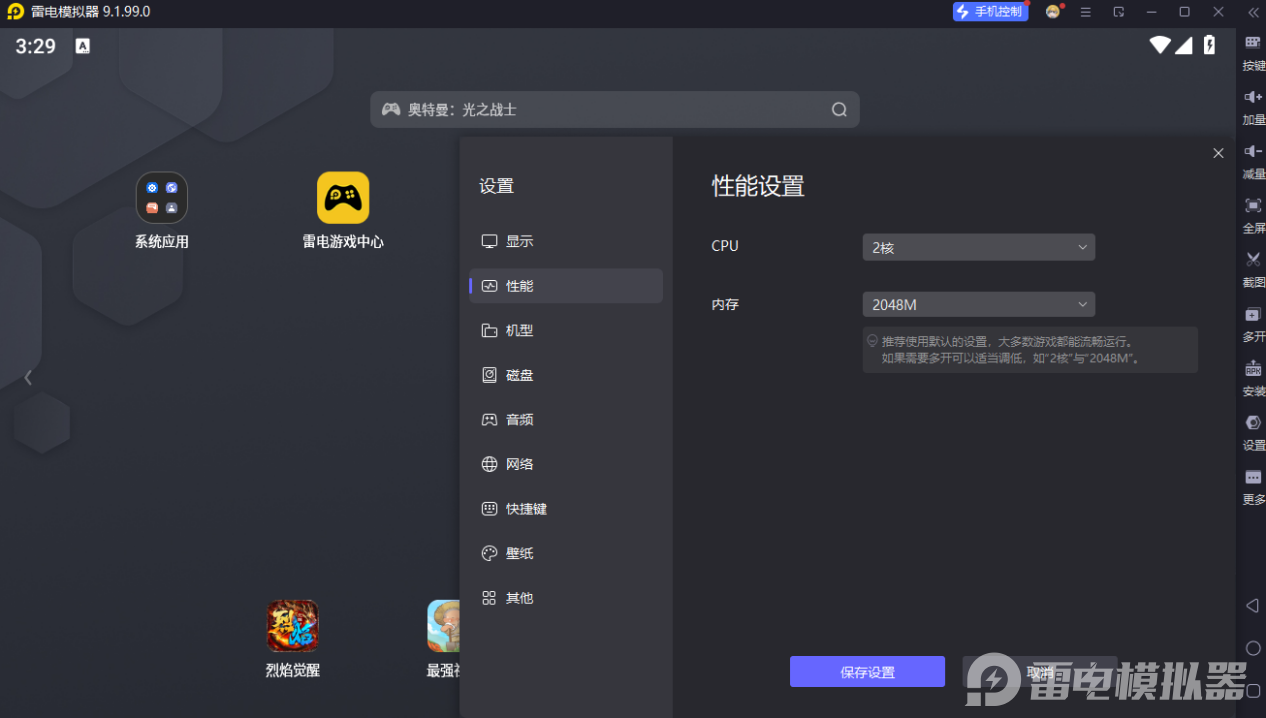Select 显示 display settings tab
Viewport: 1266px width, 718px height.
pos(566,241)
